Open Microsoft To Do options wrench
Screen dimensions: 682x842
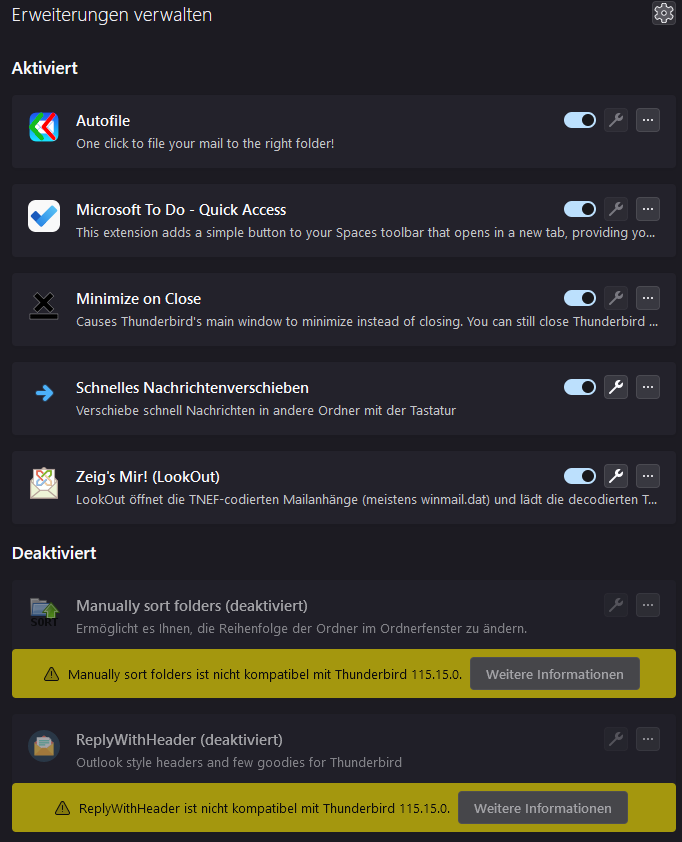click(616, 209)
